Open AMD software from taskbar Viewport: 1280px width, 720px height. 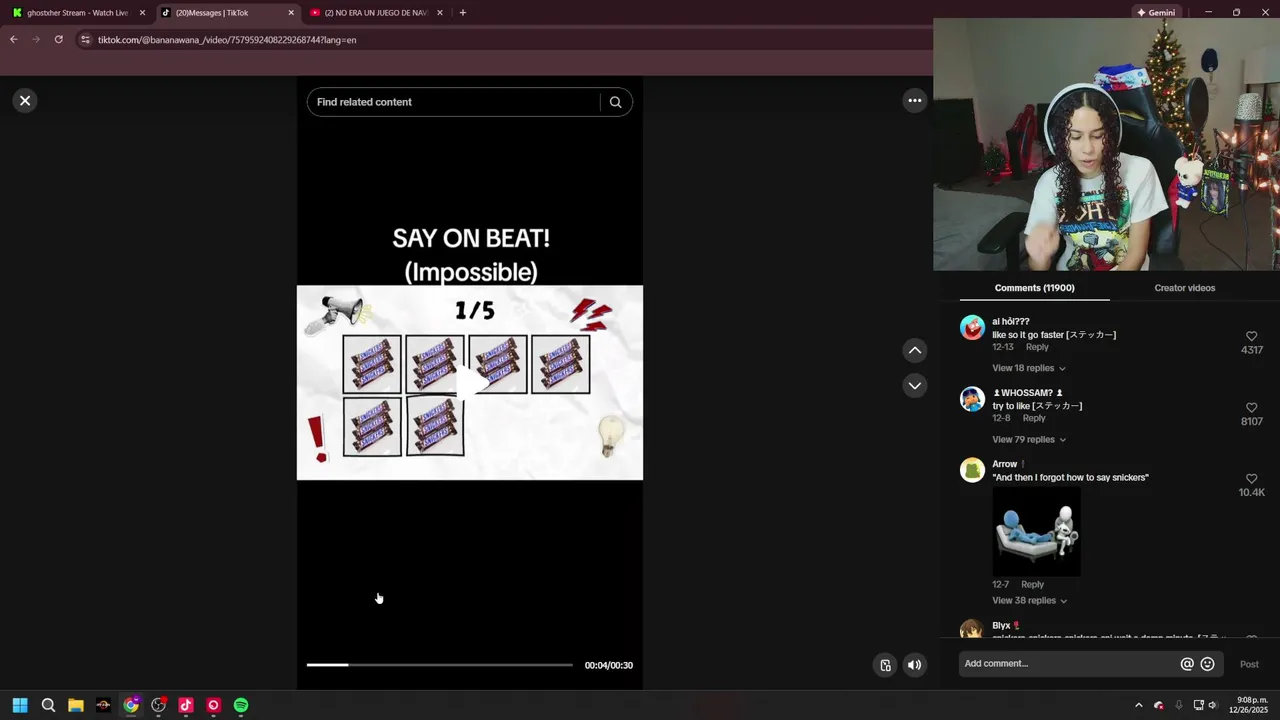pyautogui.click(x=103, y=705)
